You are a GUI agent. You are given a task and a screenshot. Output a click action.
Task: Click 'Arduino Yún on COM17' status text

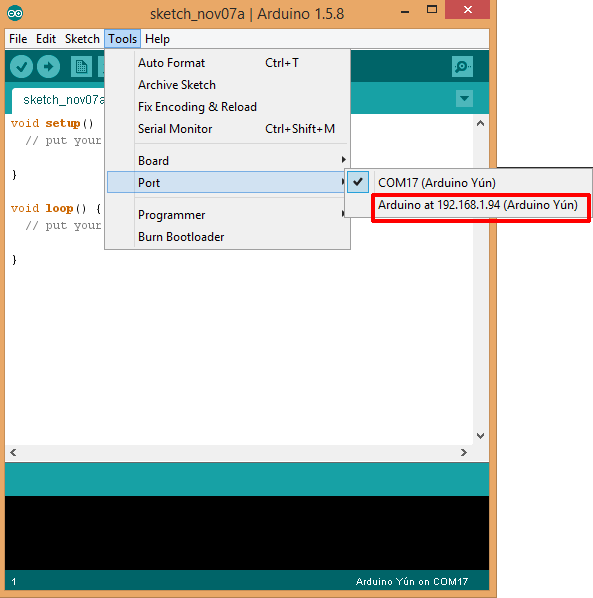pos(411,582)
